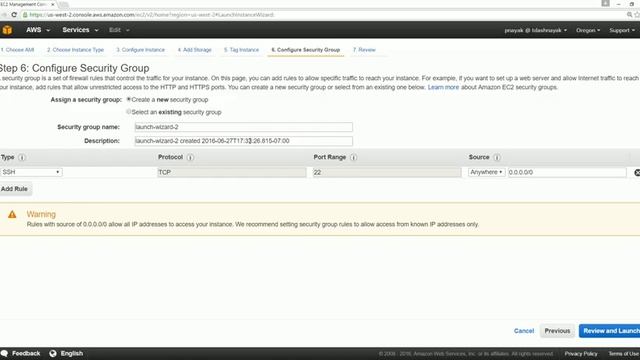Click the Cancel link

(524, 331)
